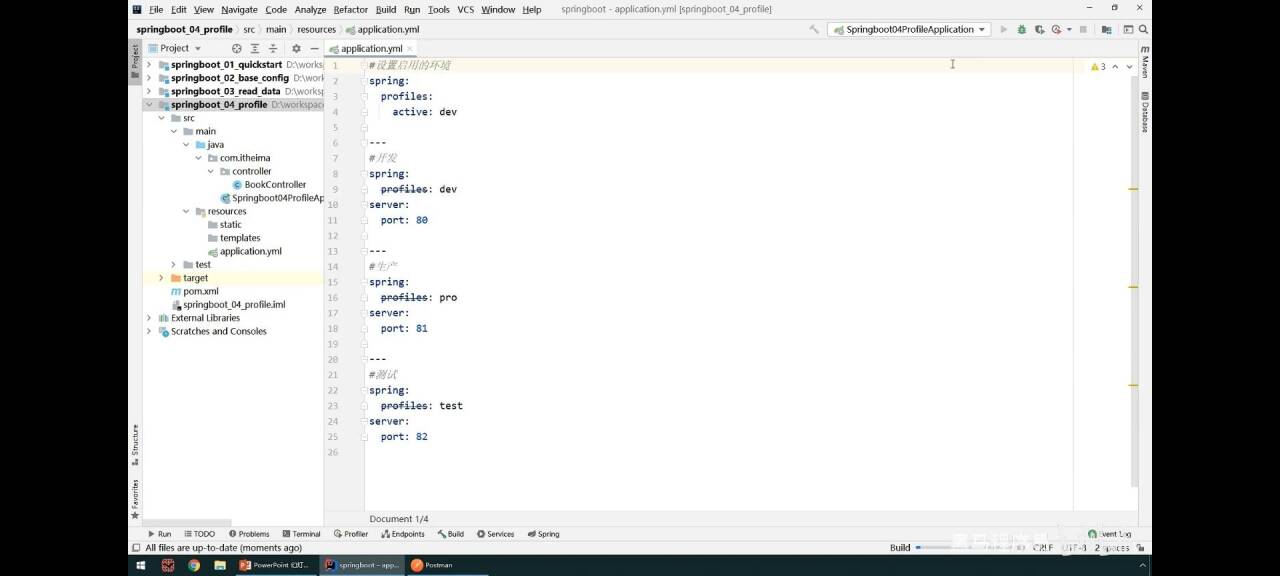Collapse springboot_04_profile module
The height and width of the screenshot is (576, 1280).
[149, 104]
